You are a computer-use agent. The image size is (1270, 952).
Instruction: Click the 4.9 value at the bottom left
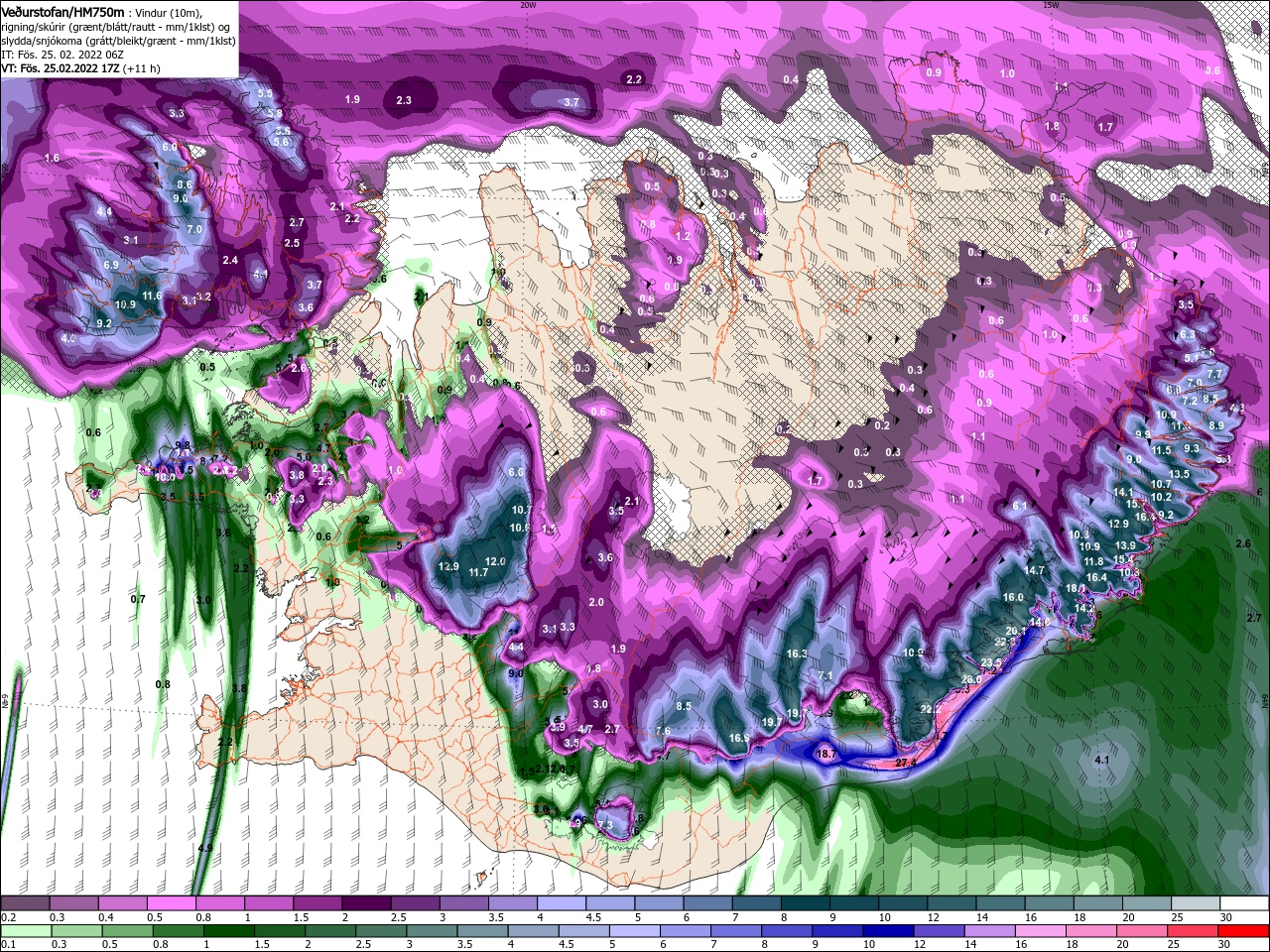[x=205, y=848]
